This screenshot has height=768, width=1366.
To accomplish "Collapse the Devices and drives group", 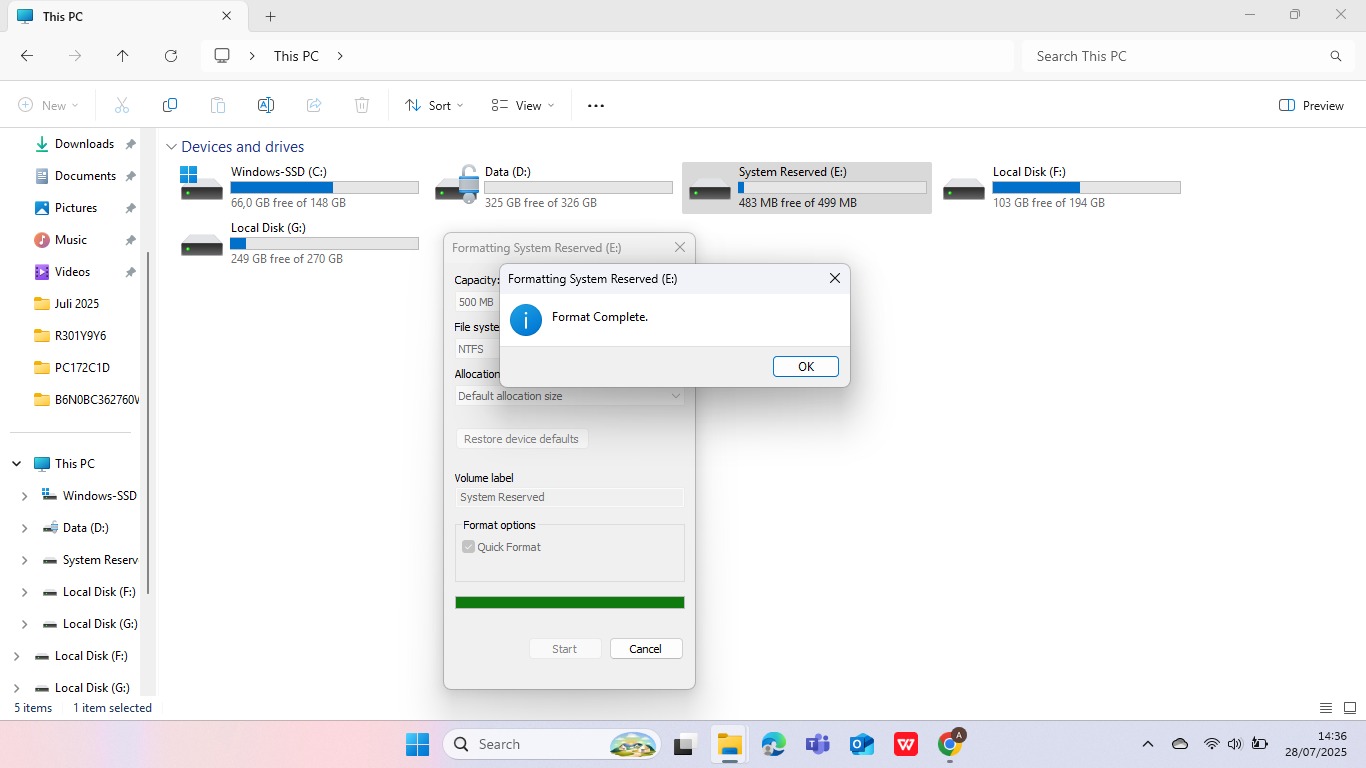I will point(172,147).
